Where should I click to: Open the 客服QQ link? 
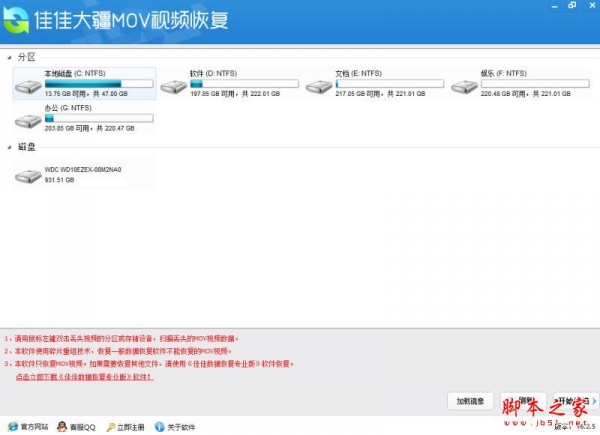(83, 427)
